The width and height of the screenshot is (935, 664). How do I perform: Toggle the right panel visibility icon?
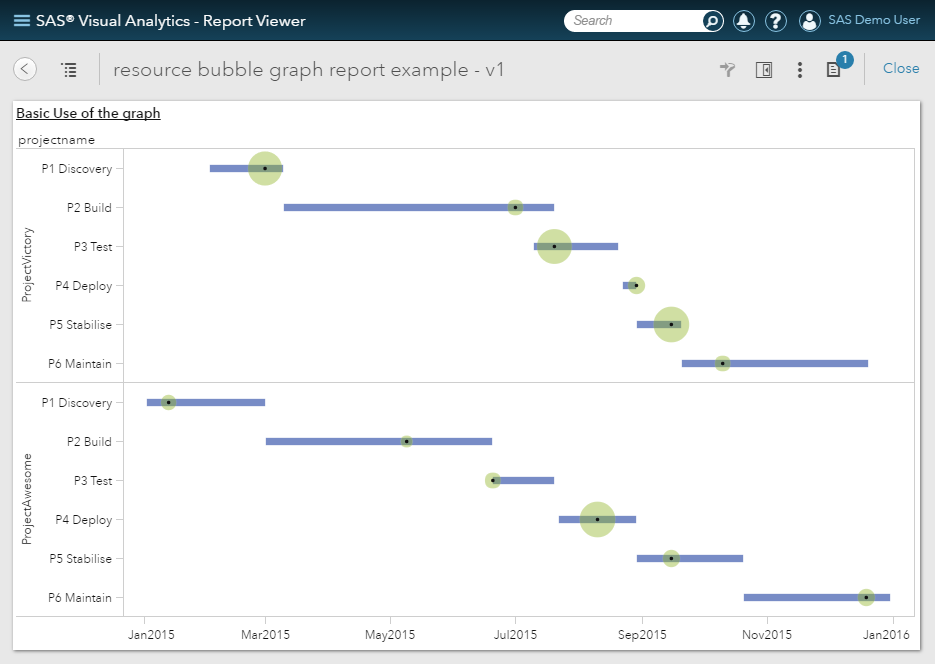(764, 69)
